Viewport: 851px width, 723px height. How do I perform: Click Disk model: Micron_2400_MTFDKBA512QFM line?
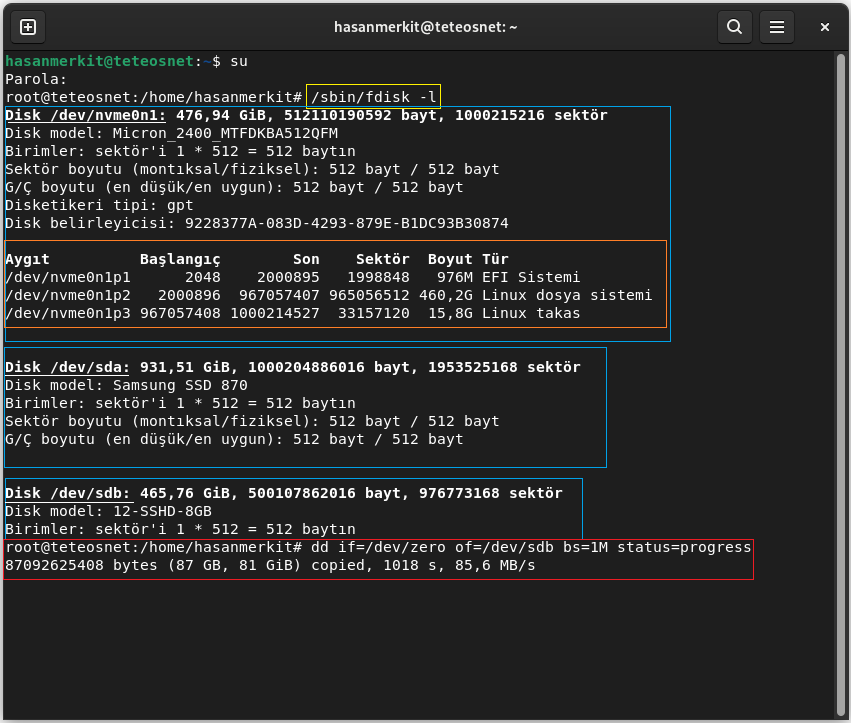point(172,134)
